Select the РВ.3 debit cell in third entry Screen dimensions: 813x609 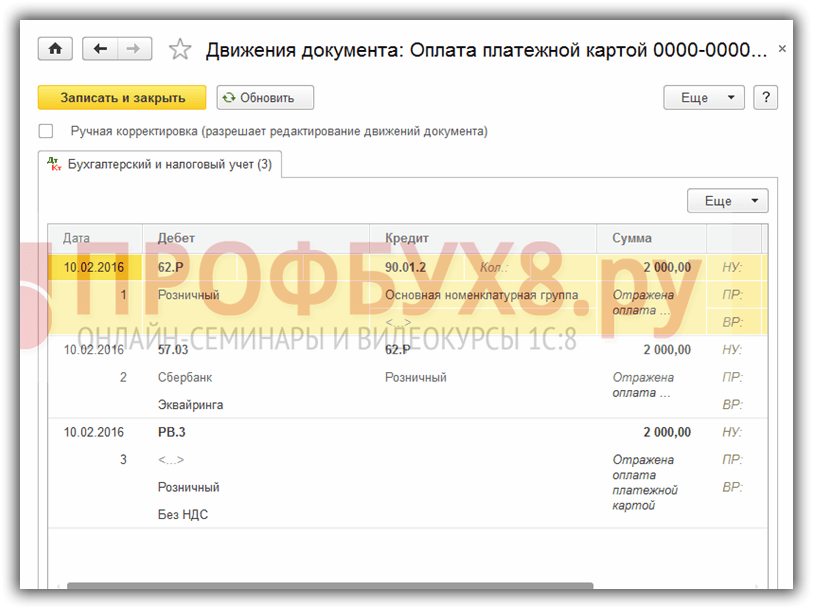(x=172, y=432)
